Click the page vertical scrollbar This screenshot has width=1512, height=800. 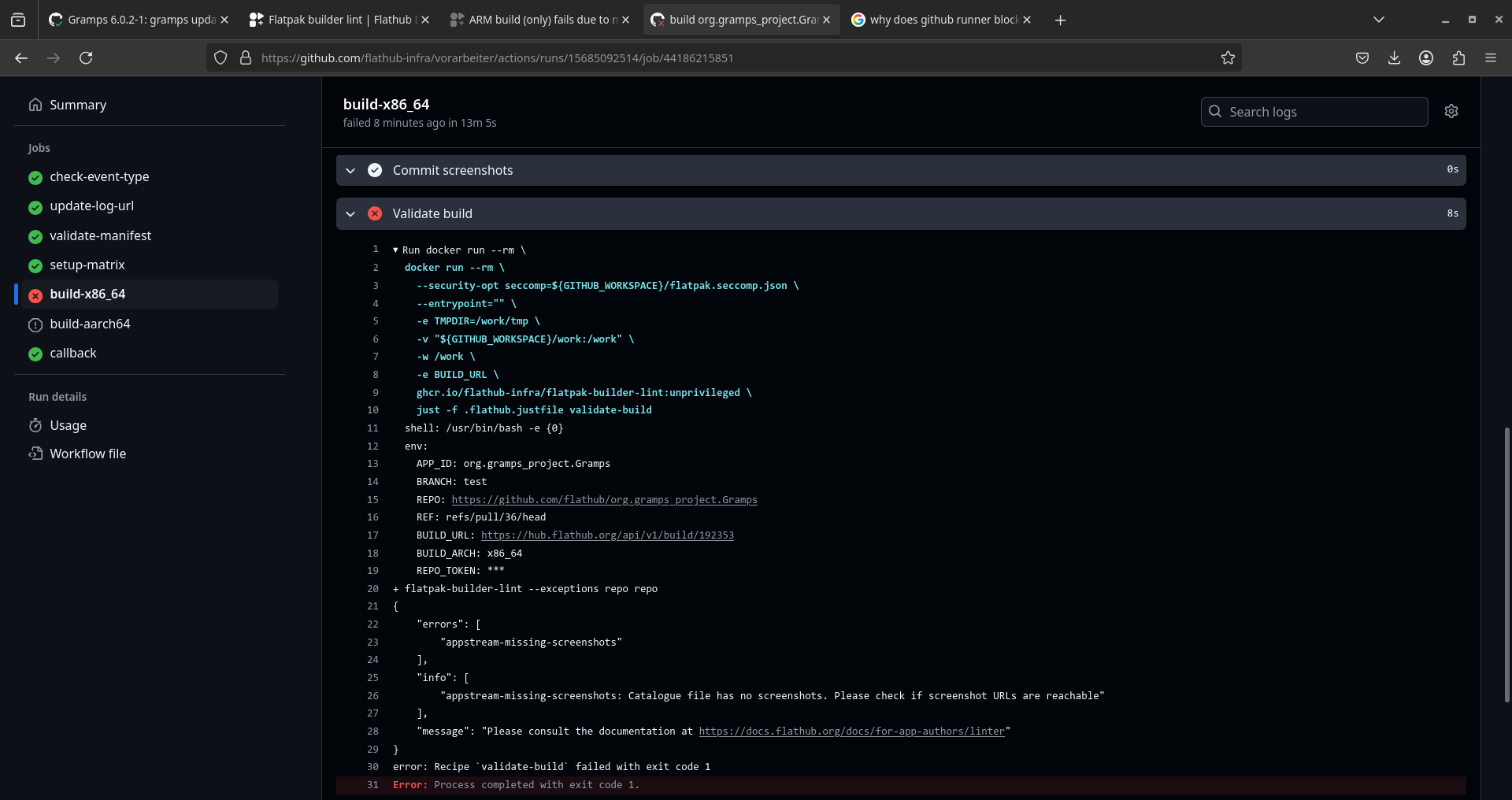[1507, 564]
